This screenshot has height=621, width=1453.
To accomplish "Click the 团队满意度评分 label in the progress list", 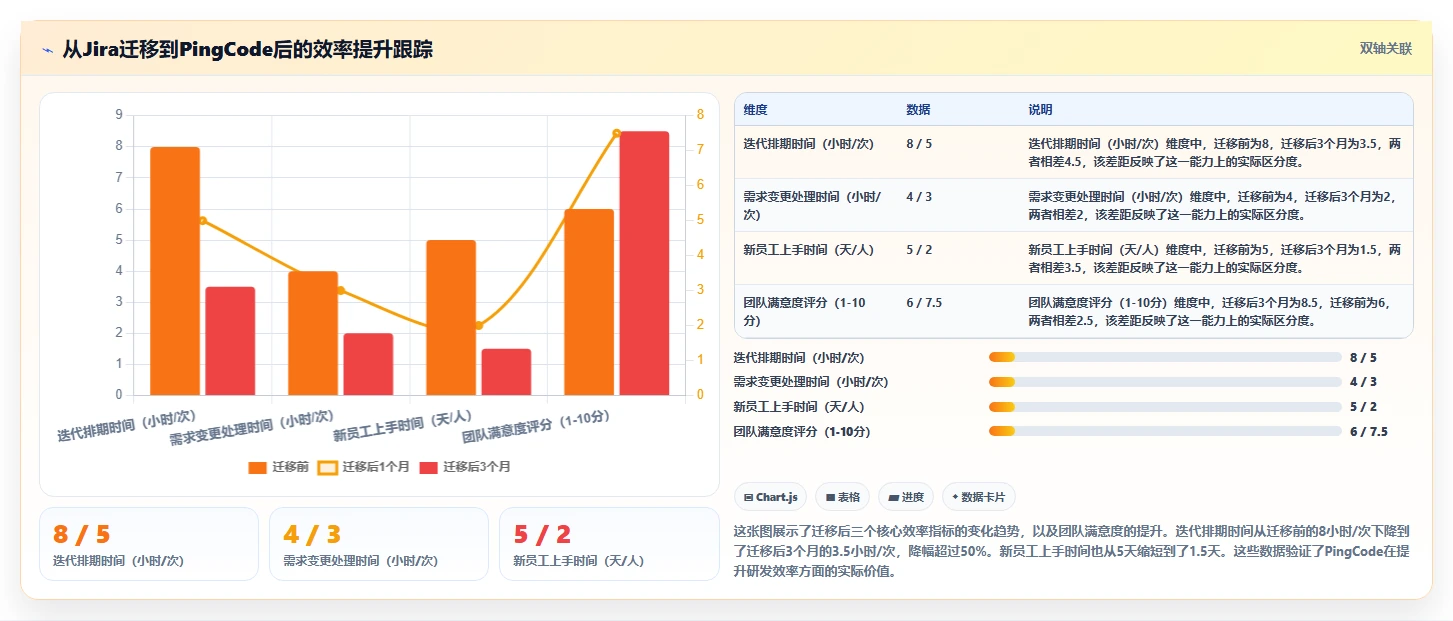I will click(802, 432).
